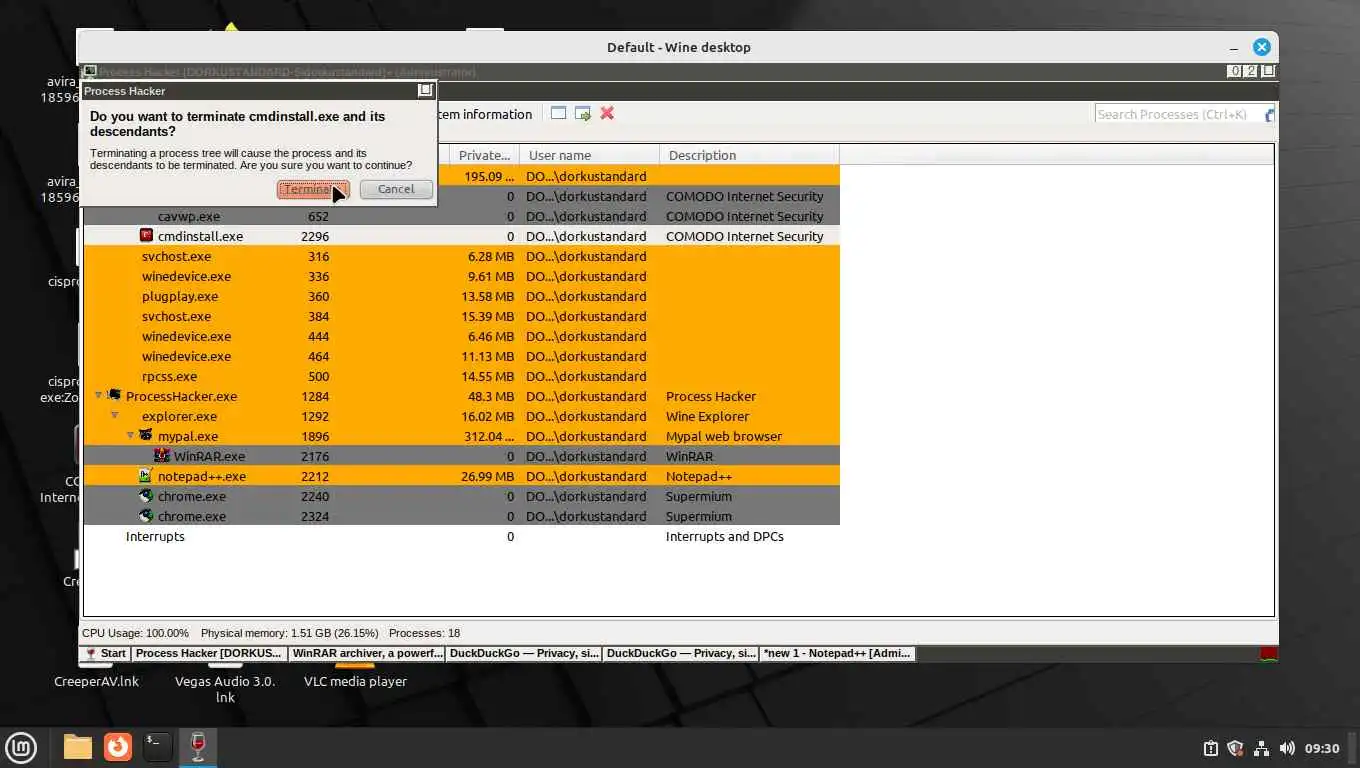Screen dimensions: 1360x768
Task: Open the volume control tray icon
Action: (x=1287, y=748)
